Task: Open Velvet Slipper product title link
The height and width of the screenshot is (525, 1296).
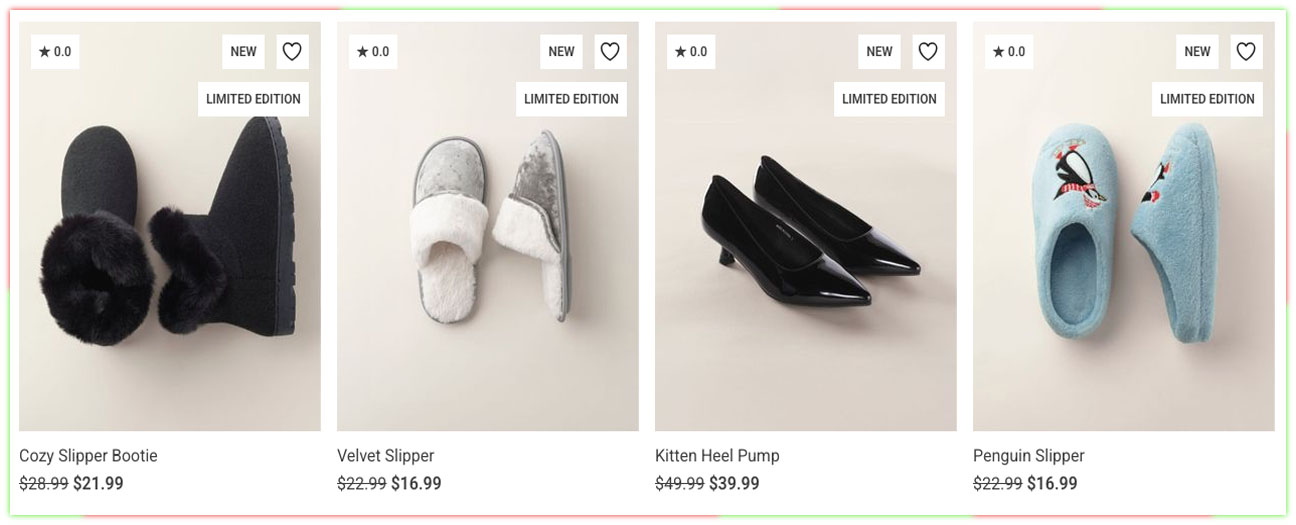Action: coord(385,456)
